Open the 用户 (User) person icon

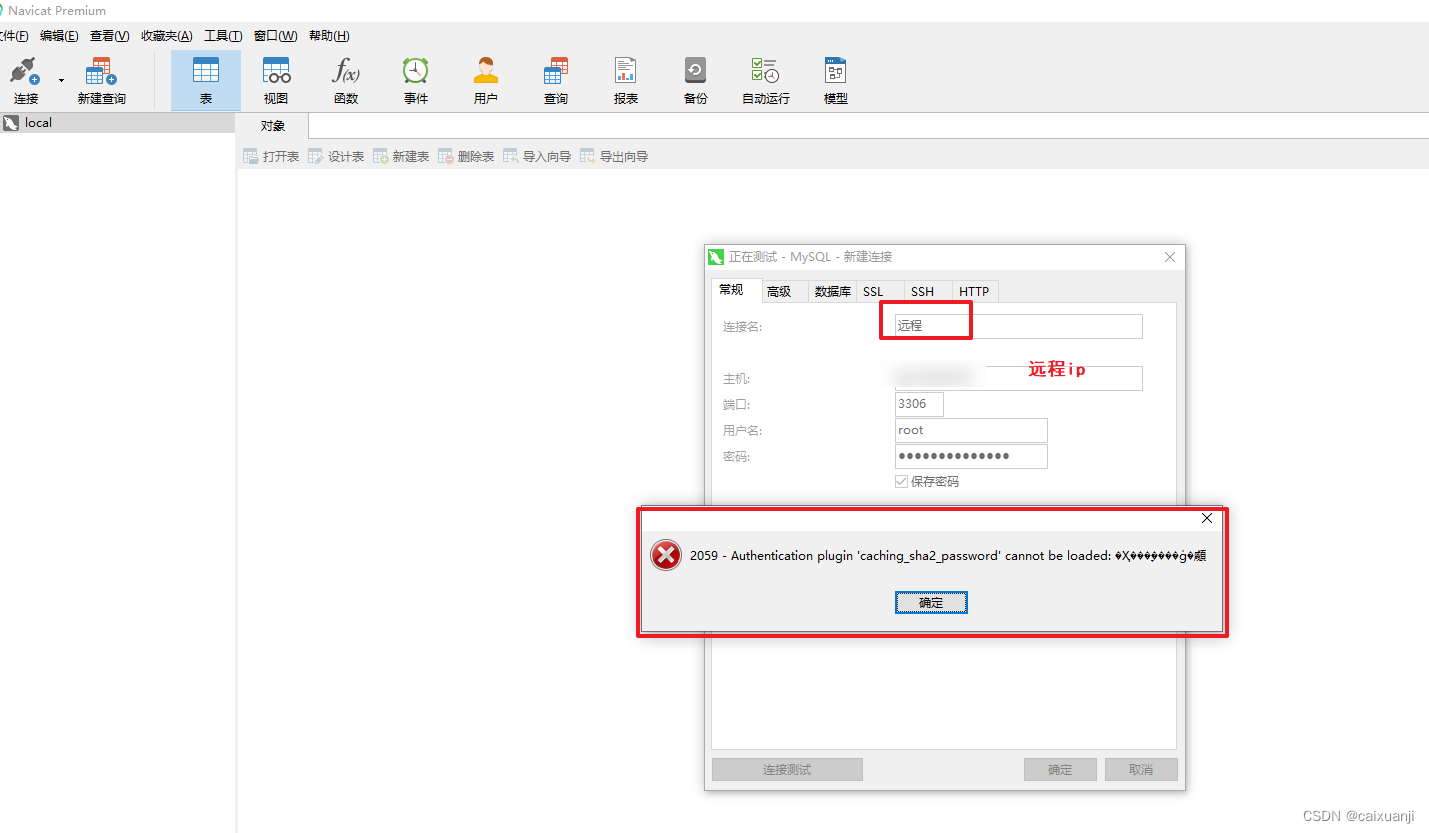[486, 72]
